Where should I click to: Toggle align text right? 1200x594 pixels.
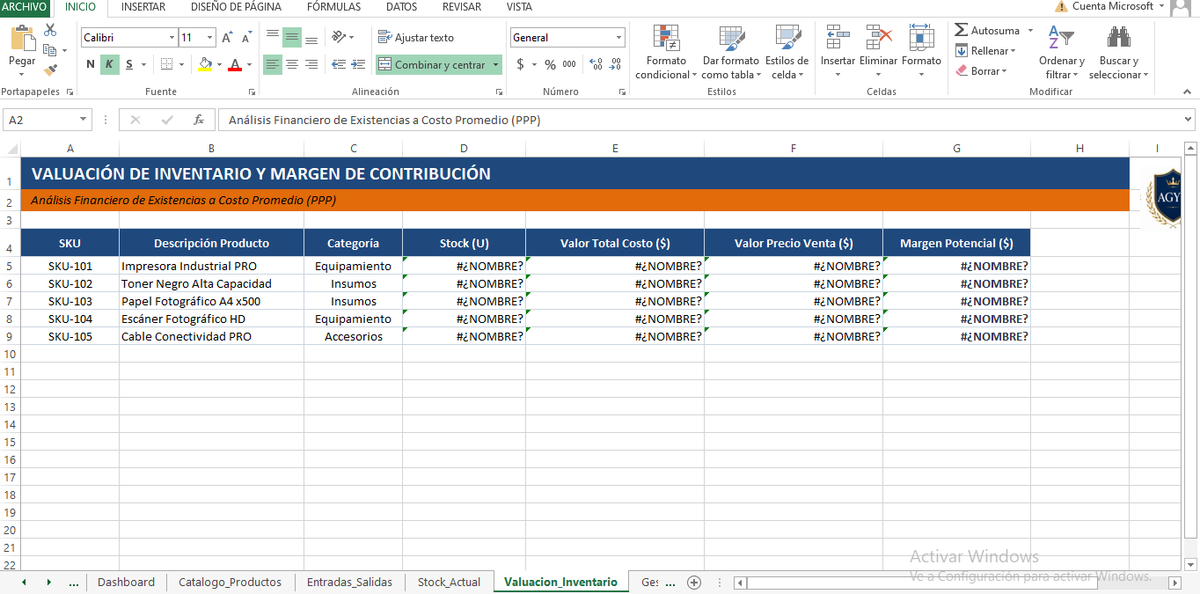(311, 65)
